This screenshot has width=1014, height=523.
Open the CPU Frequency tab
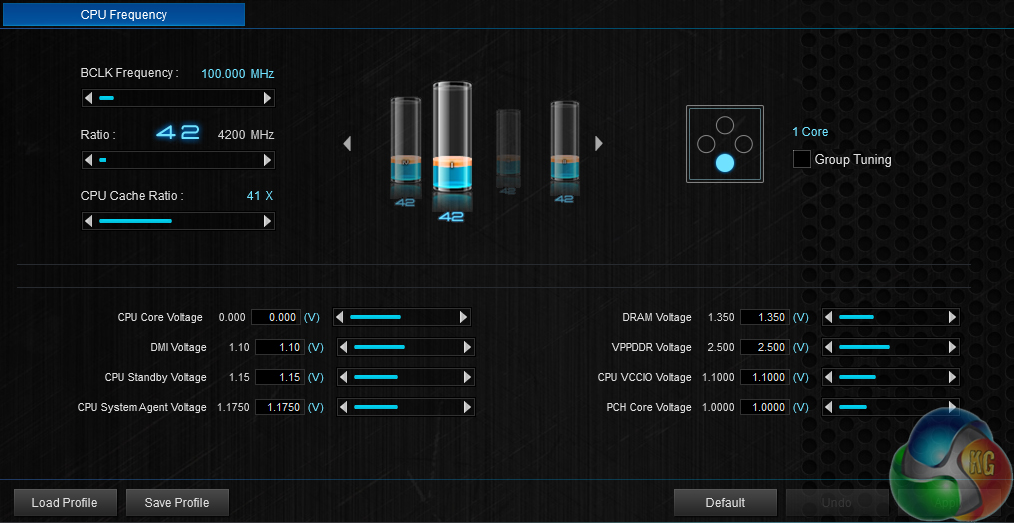coord(123,14)
